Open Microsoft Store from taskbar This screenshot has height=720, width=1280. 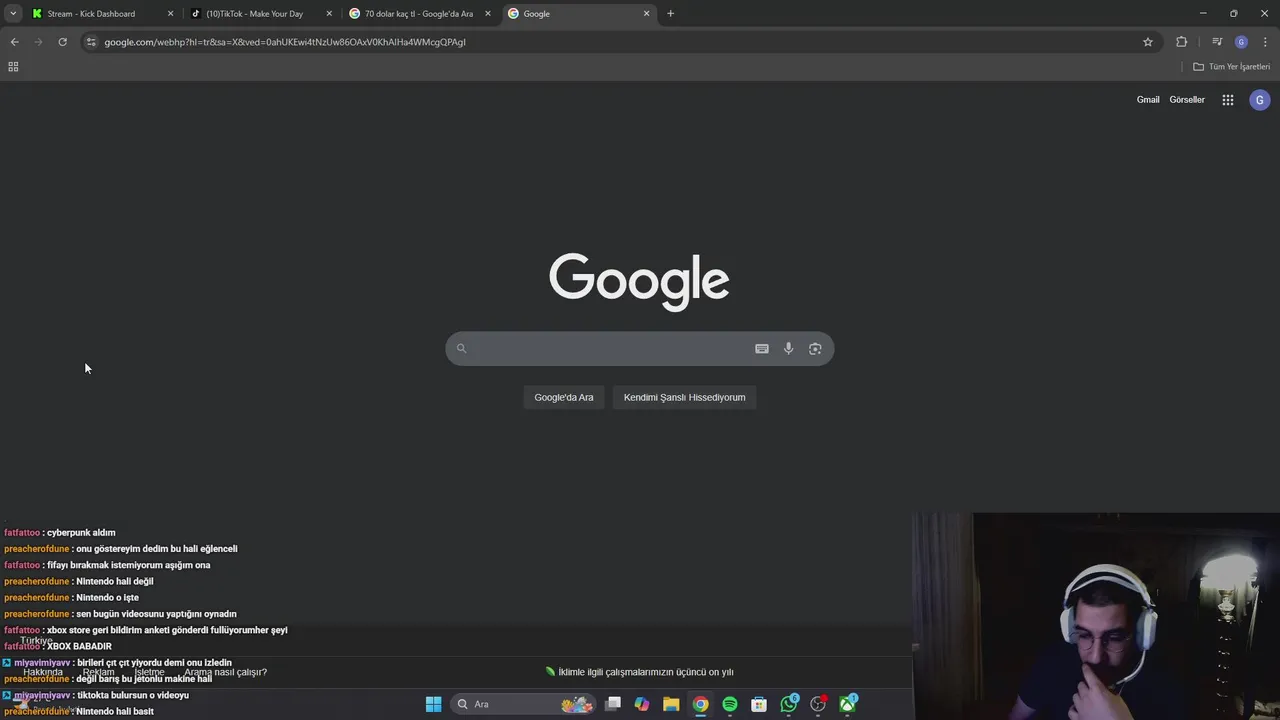pyautogui.click(x=759, y=704)
